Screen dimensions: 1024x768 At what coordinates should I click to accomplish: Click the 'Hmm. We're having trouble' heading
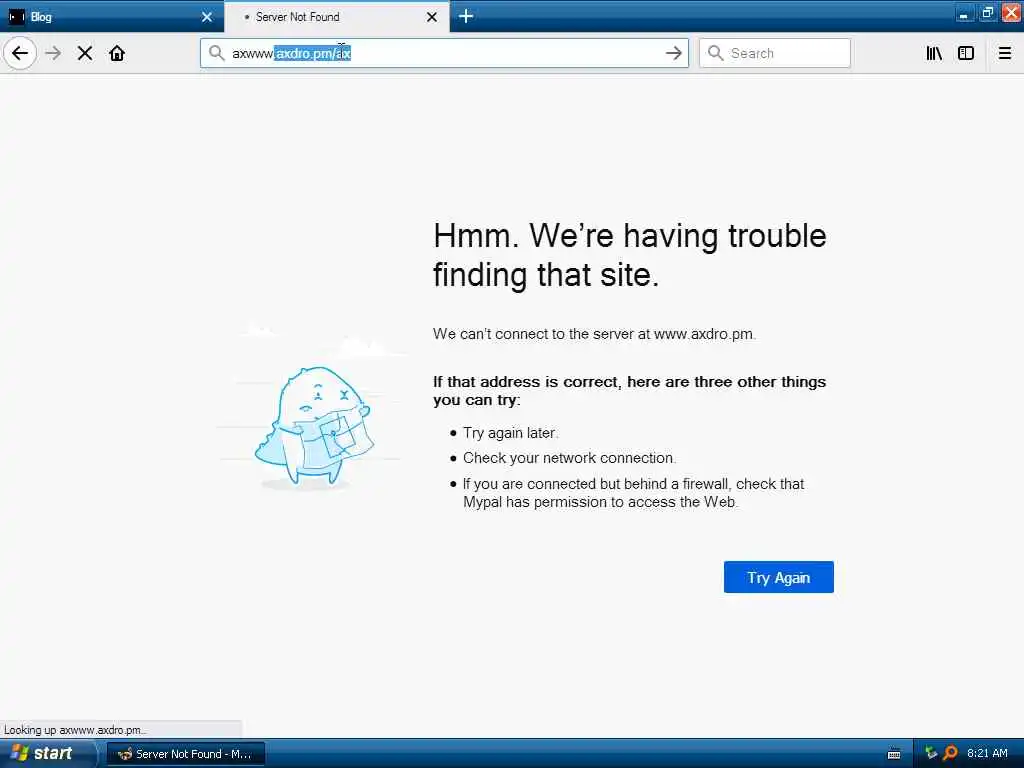(x=630, y=255)
